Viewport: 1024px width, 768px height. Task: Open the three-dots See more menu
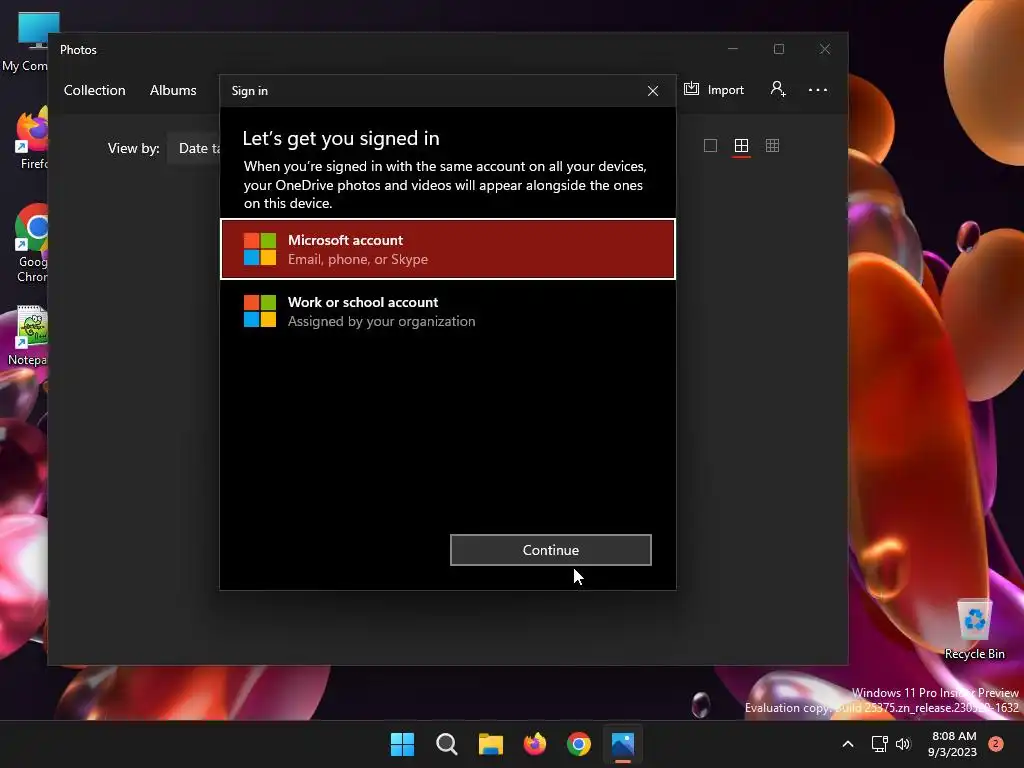click(818, 90)
